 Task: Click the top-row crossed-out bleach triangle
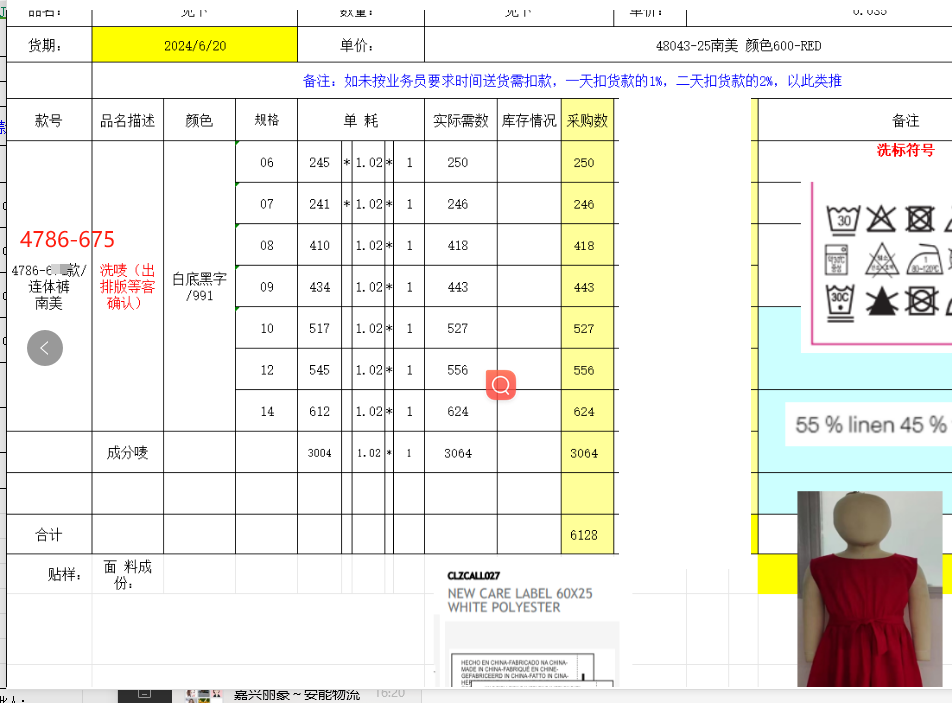pyautogui.click(x=881, y=219)
